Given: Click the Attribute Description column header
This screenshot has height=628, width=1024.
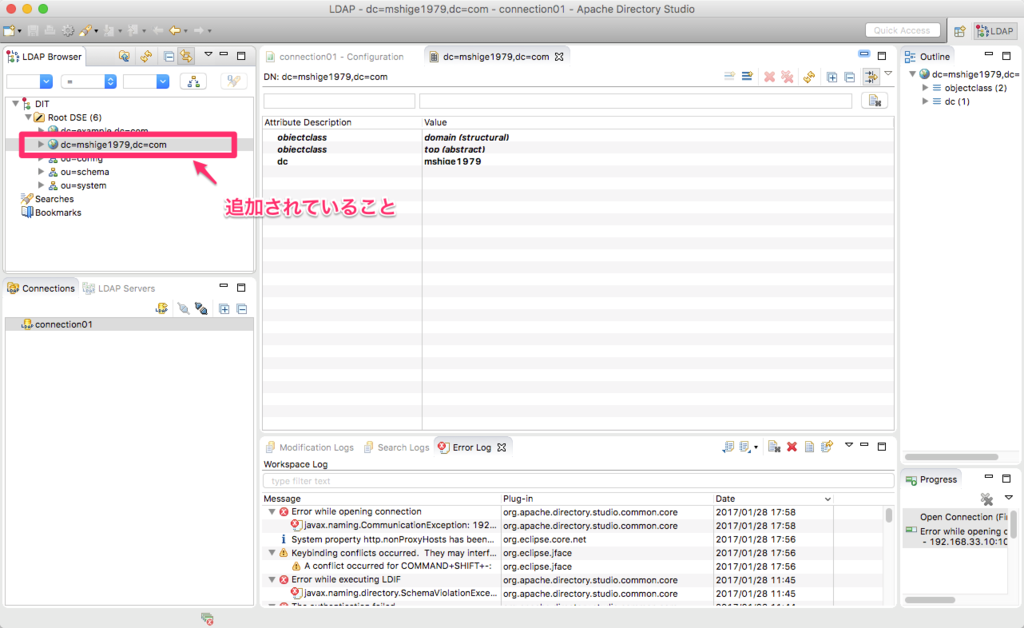Looking at the screenshot, I should [342, 122].
